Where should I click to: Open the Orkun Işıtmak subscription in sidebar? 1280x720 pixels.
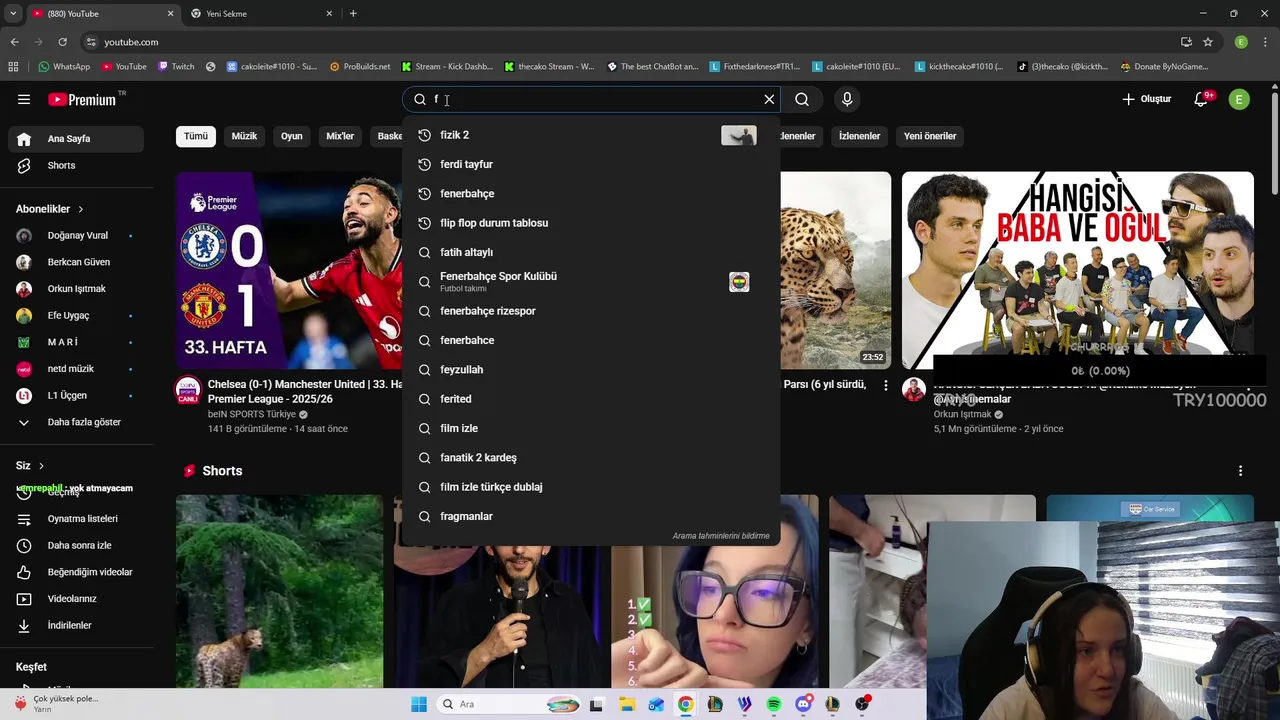pos(76,289)
